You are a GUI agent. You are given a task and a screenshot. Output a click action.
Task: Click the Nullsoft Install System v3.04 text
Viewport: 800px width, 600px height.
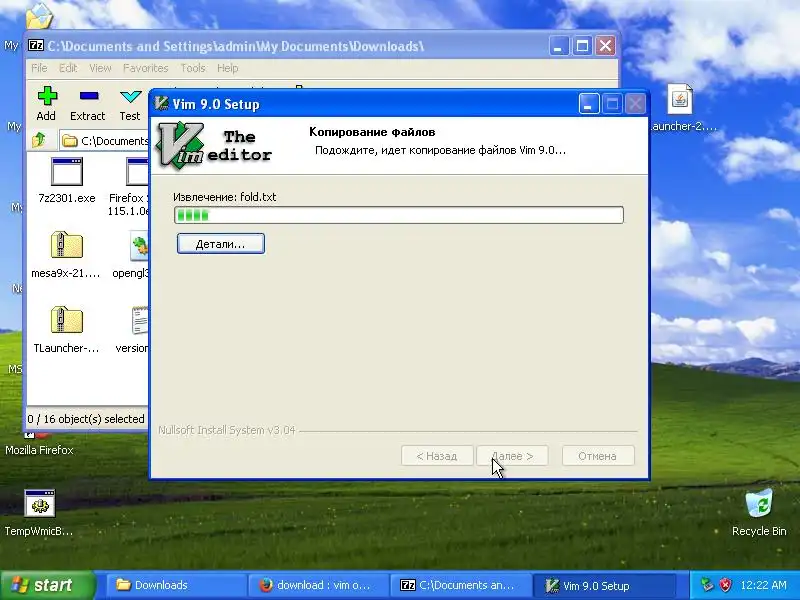coord(227,430)
